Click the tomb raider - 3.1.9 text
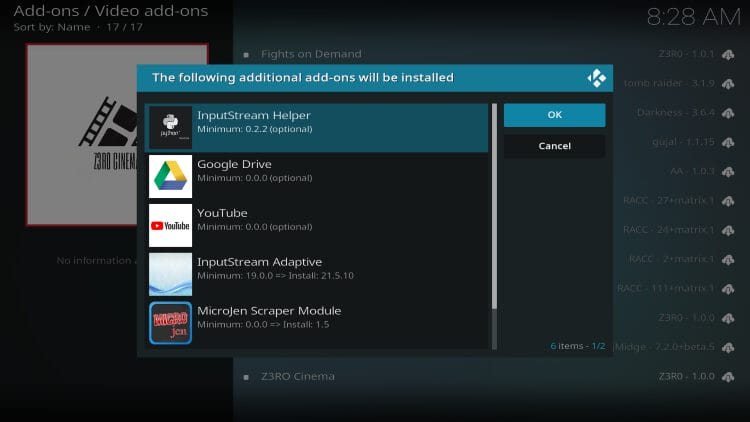This screenshot has height=422, width=750. click(669, 83)
